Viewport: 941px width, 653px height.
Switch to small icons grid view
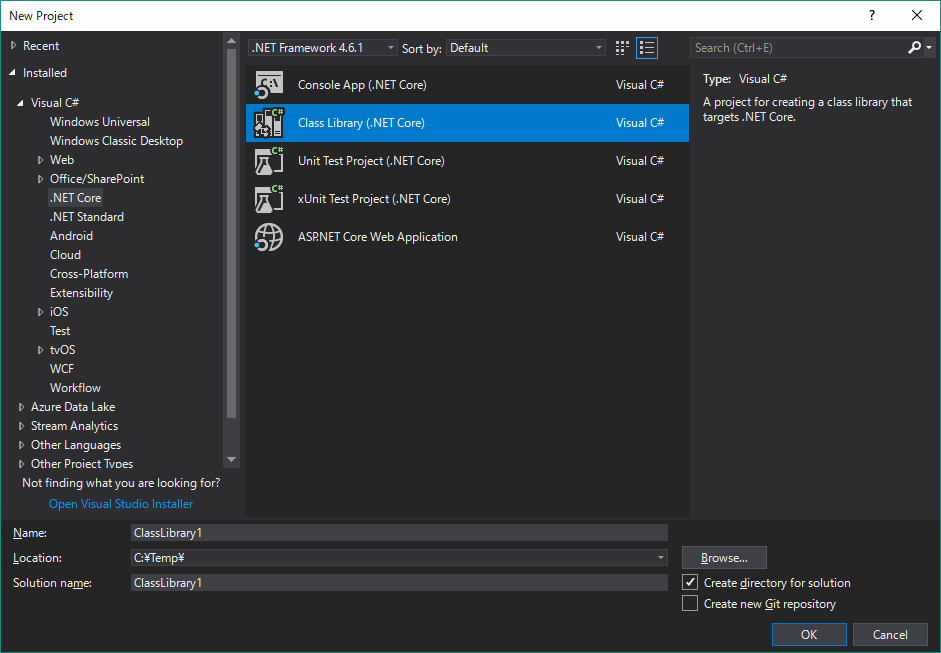click(x=622, y=48)
